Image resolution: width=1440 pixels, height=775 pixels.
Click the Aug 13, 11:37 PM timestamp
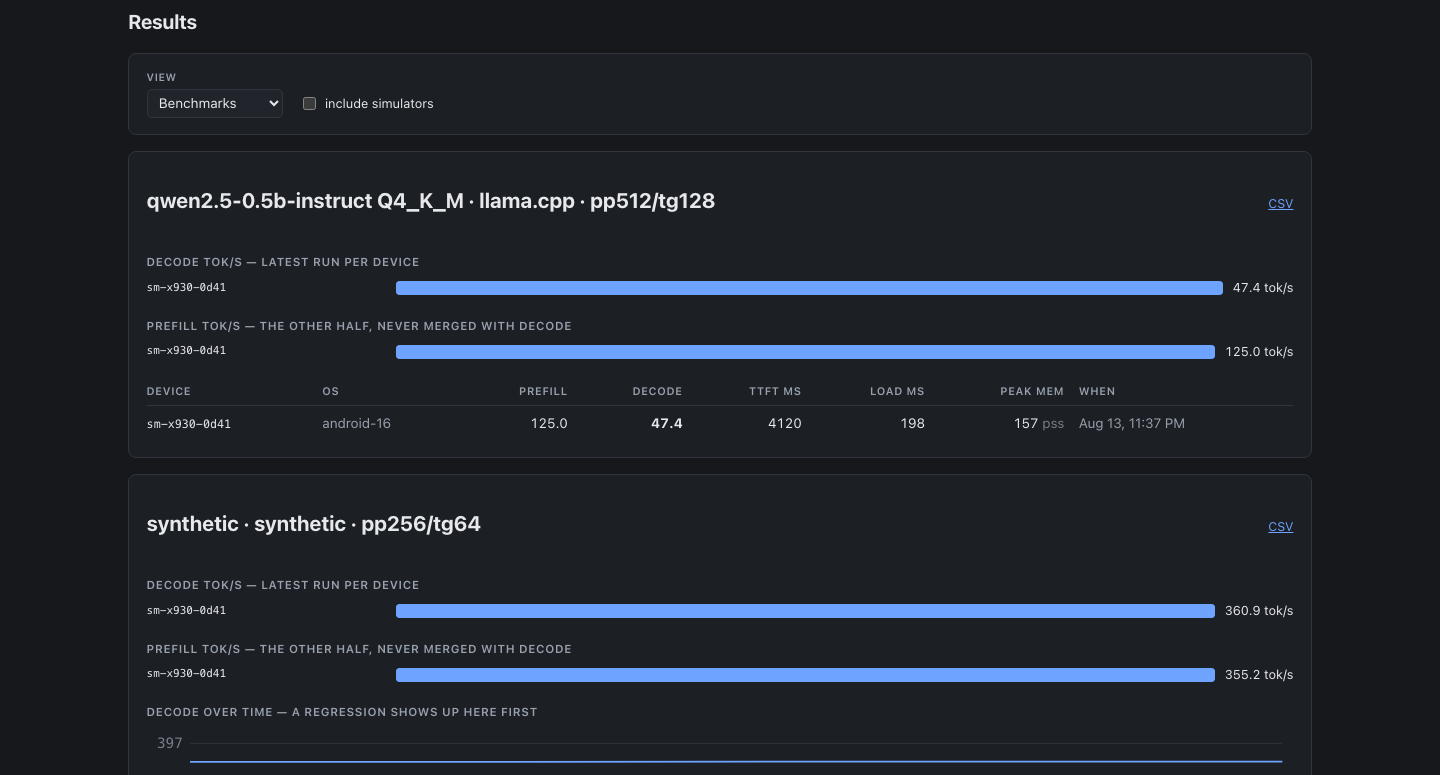[1132, 424]
